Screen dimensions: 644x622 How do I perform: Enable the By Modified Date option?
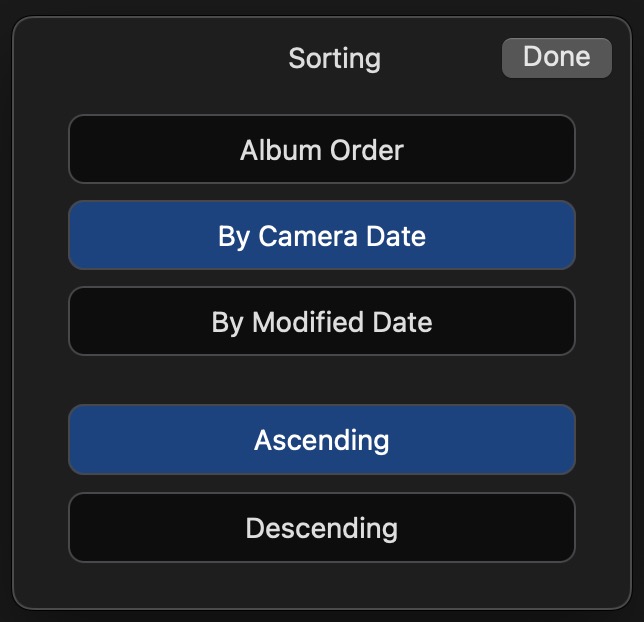[322, 322]
